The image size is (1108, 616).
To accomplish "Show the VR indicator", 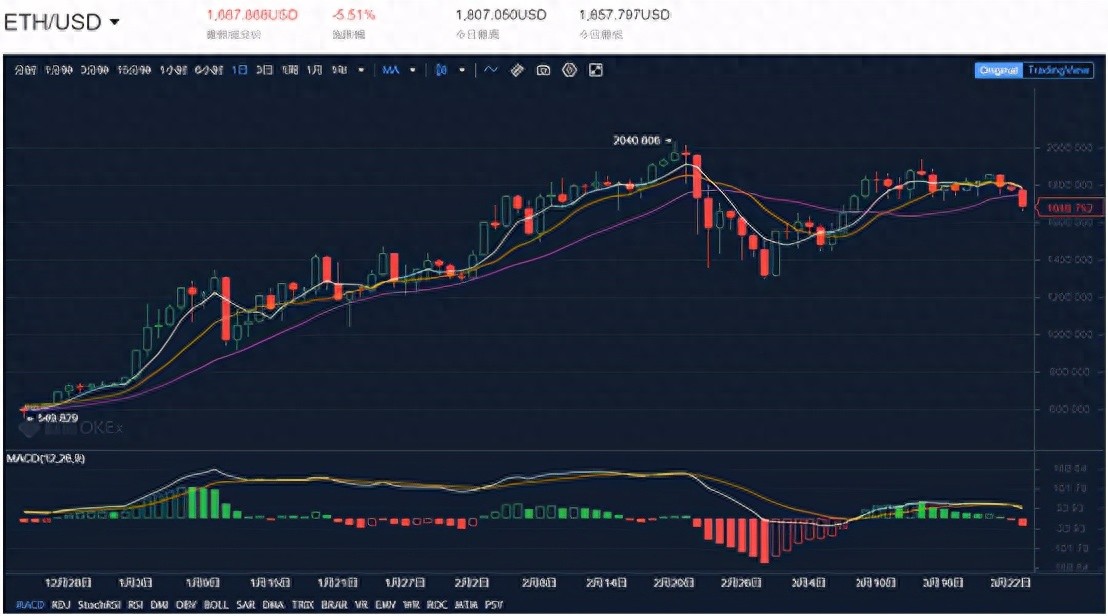I will (x=361, y=605).
